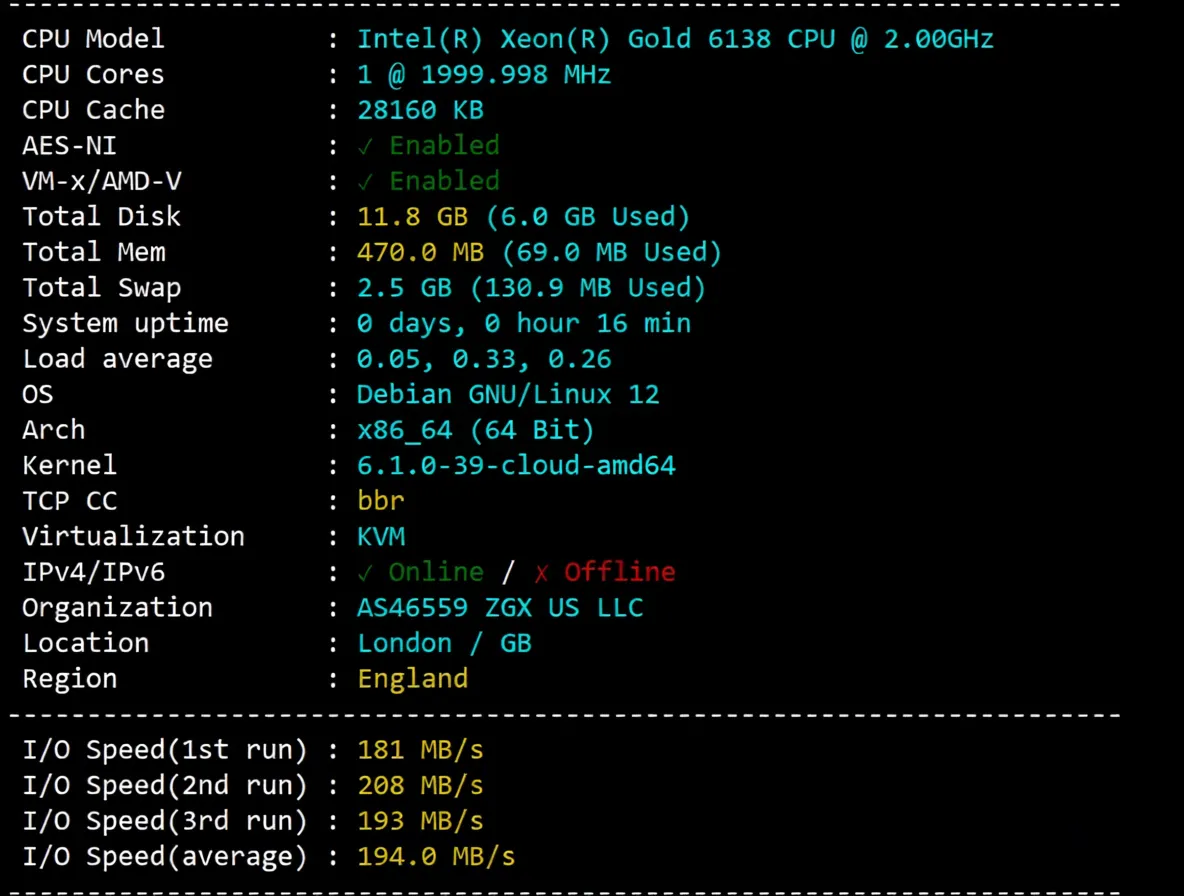Click the kernel version 6.1.0-39-cloud-amd64
Screen dimensions: 1184x896
516,465
